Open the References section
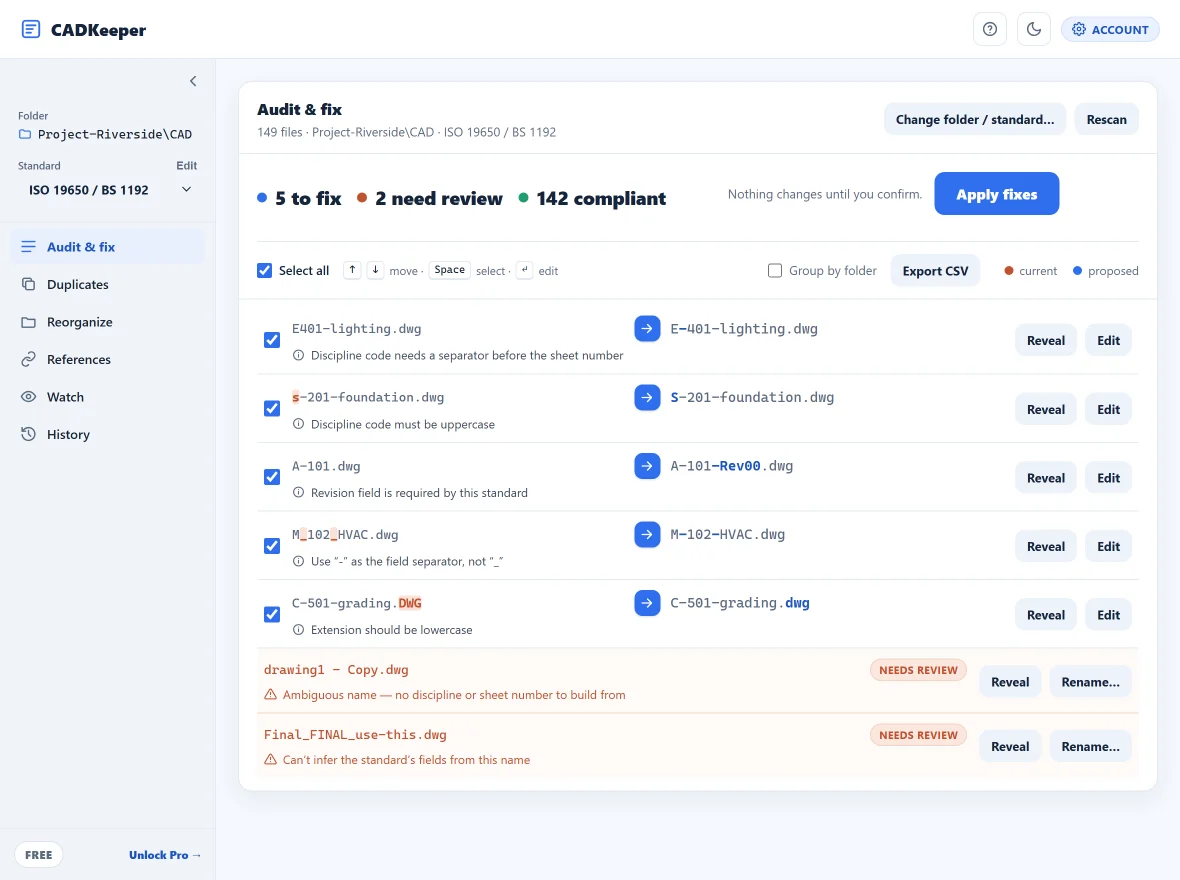Image resolution: width=1180 pixels, height=880 pixels. pyautogui.click(x=107, y=360)
